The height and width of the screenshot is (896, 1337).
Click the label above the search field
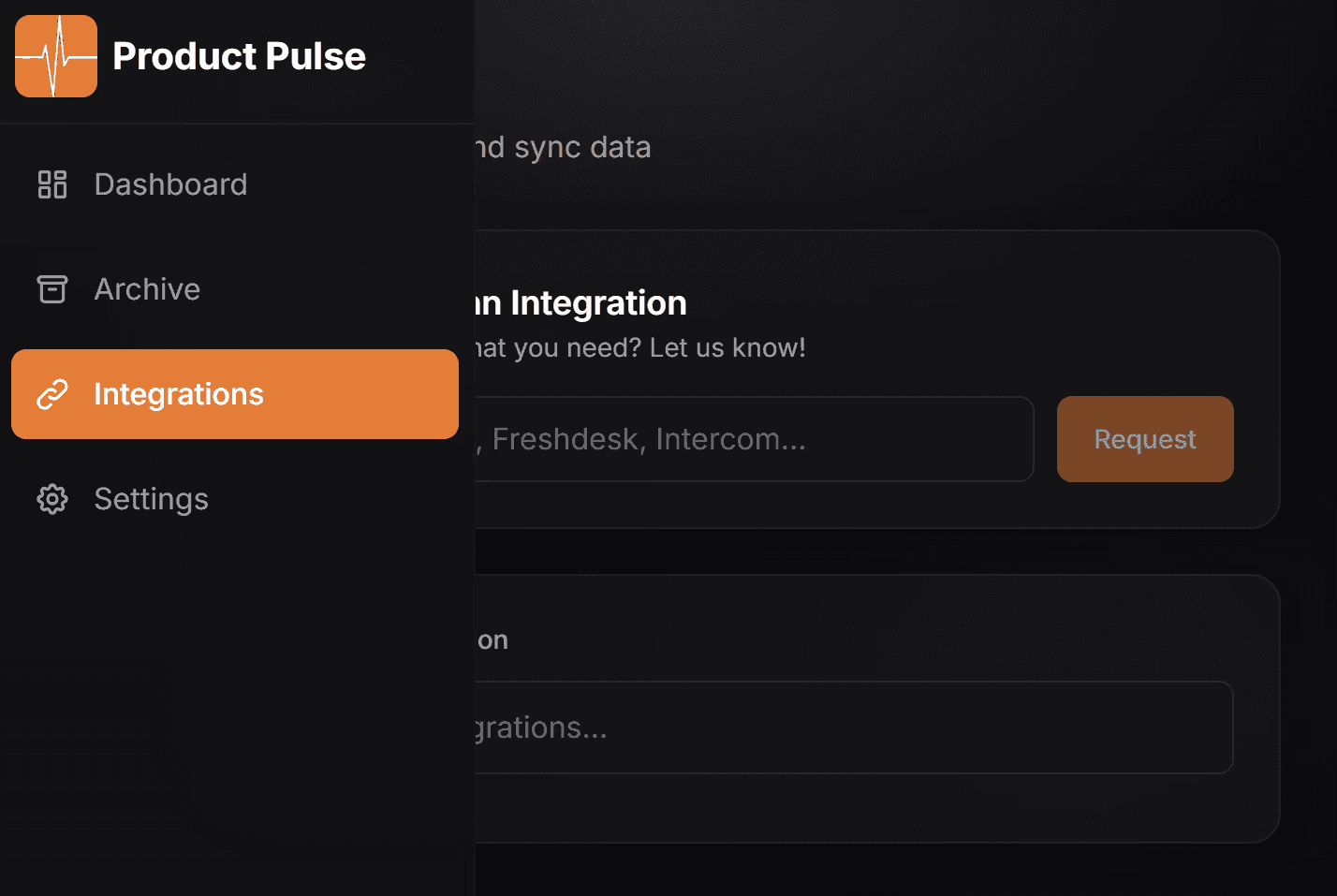pyautogui.click(x=492, y=640)
